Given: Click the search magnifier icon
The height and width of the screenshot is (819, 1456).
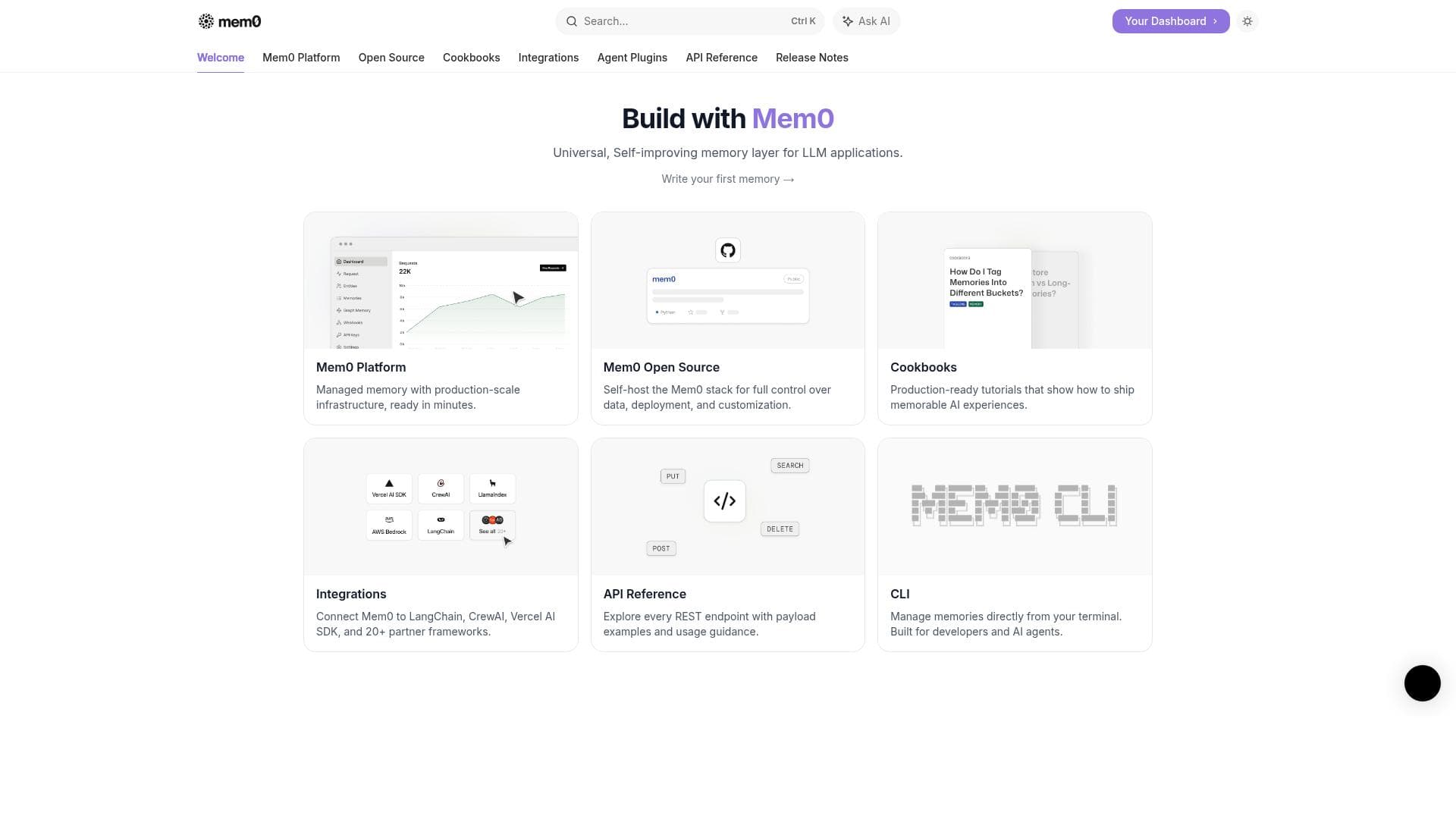Looking at the screenshot, I should pos(572,21).
